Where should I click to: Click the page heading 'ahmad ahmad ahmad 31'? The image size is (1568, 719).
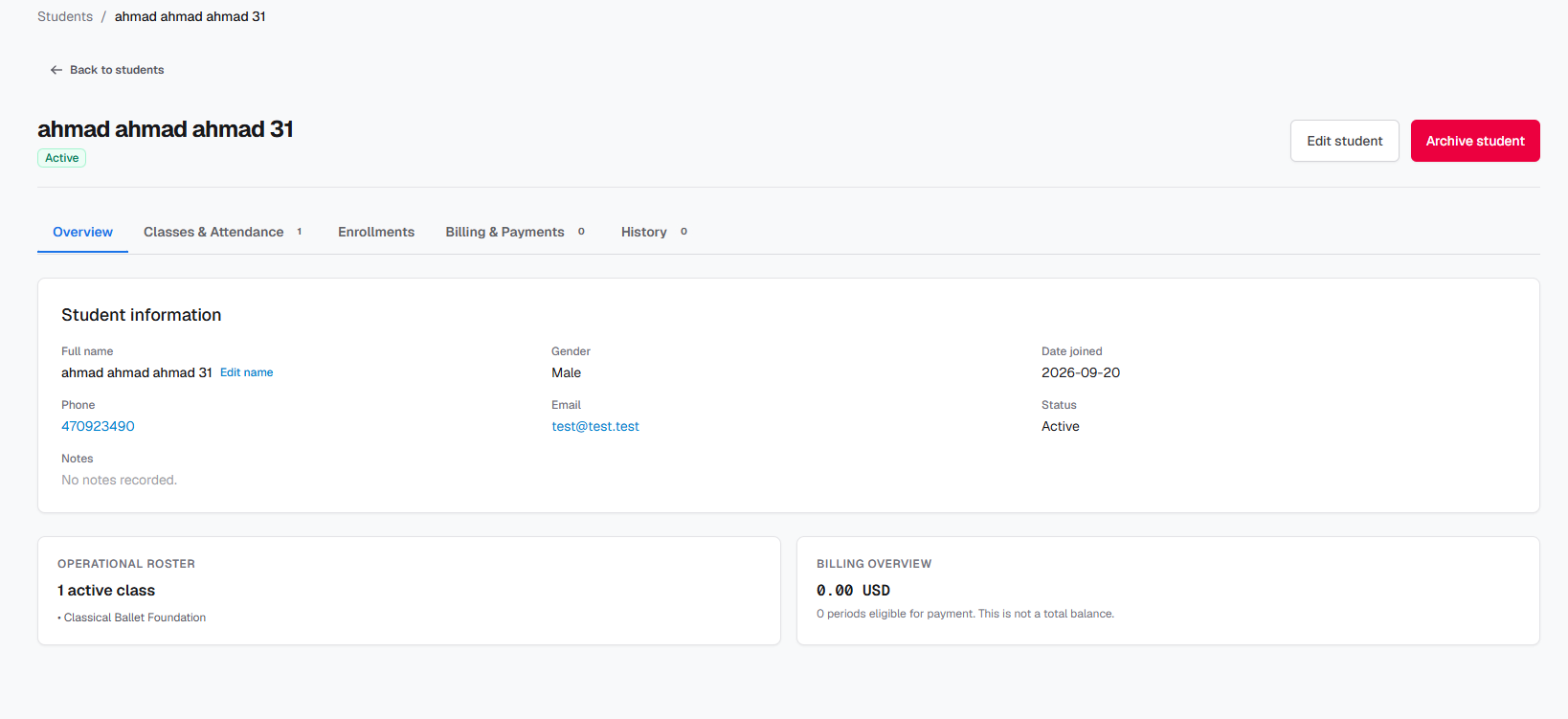(166, 129)
